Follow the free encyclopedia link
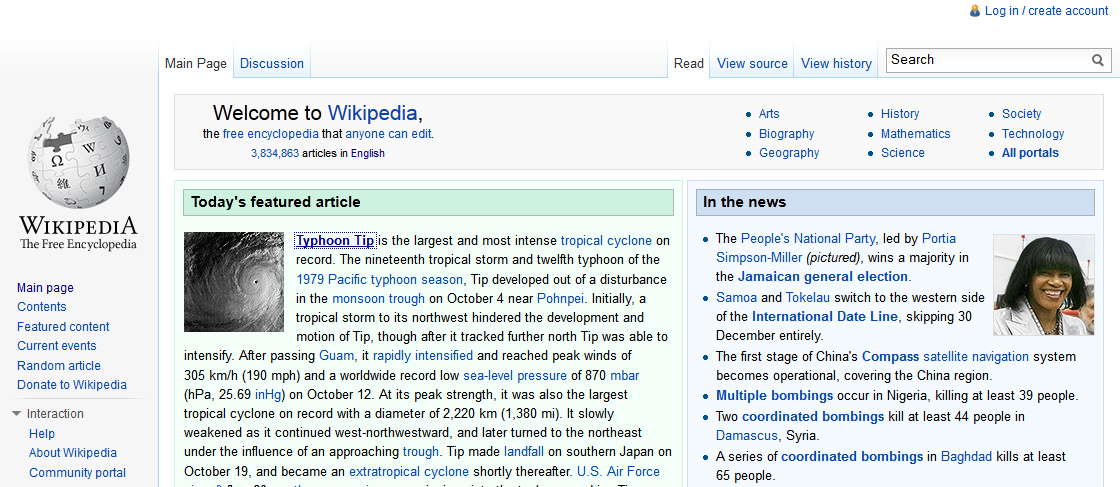The image size is (1120, 487). pyautogui.click(x=271, y=134)
